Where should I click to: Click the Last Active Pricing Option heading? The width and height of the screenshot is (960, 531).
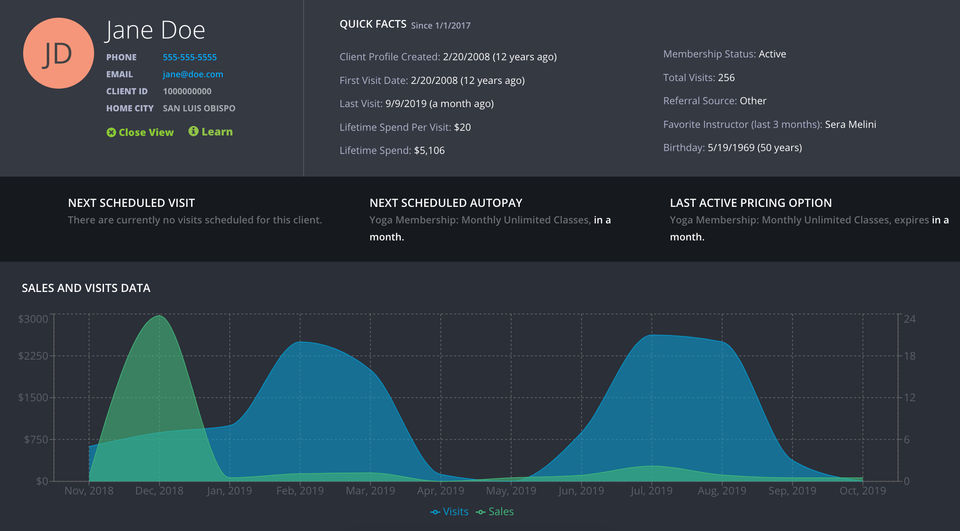pos(750,203)
